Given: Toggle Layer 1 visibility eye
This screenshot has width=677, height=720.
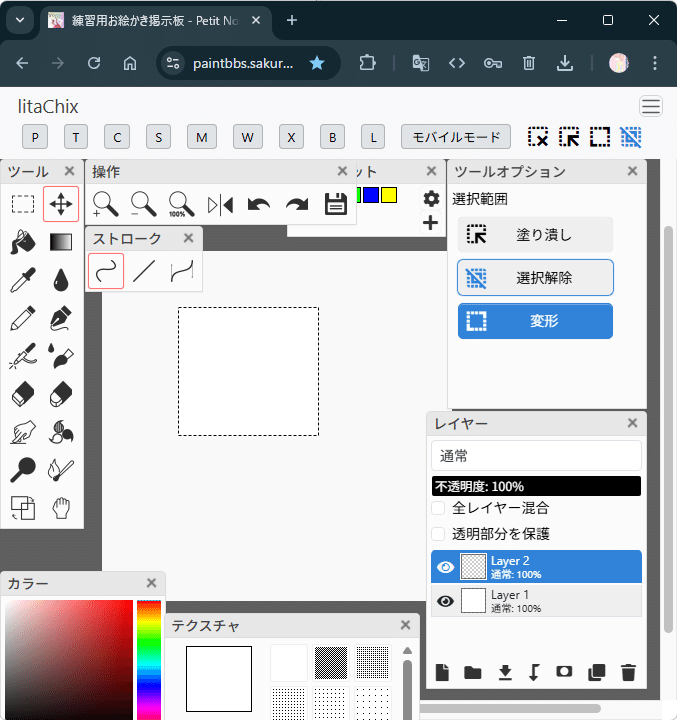Looking at the screenshot, I should (x=445, y=601).
